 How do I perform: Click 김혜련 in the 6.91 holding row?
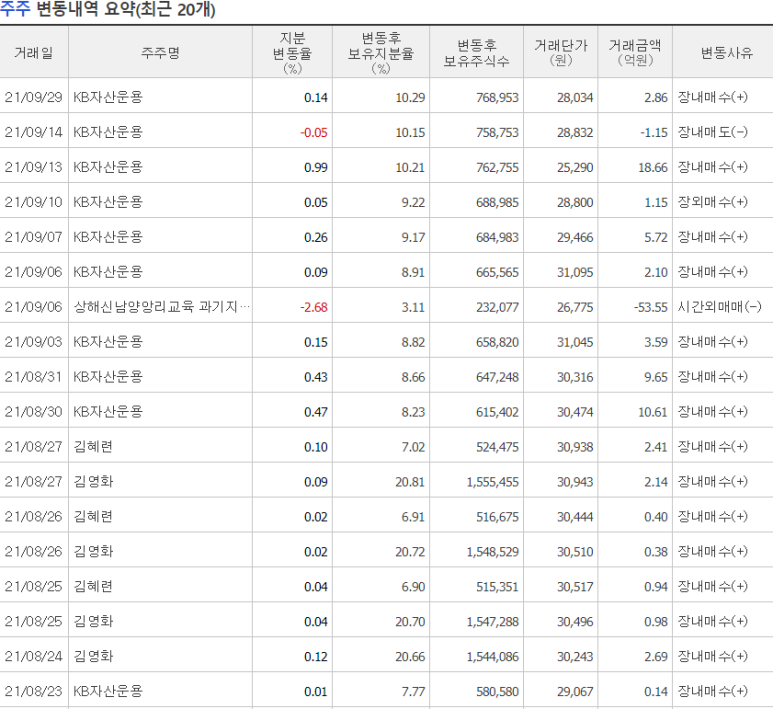(x=93, y=517)
